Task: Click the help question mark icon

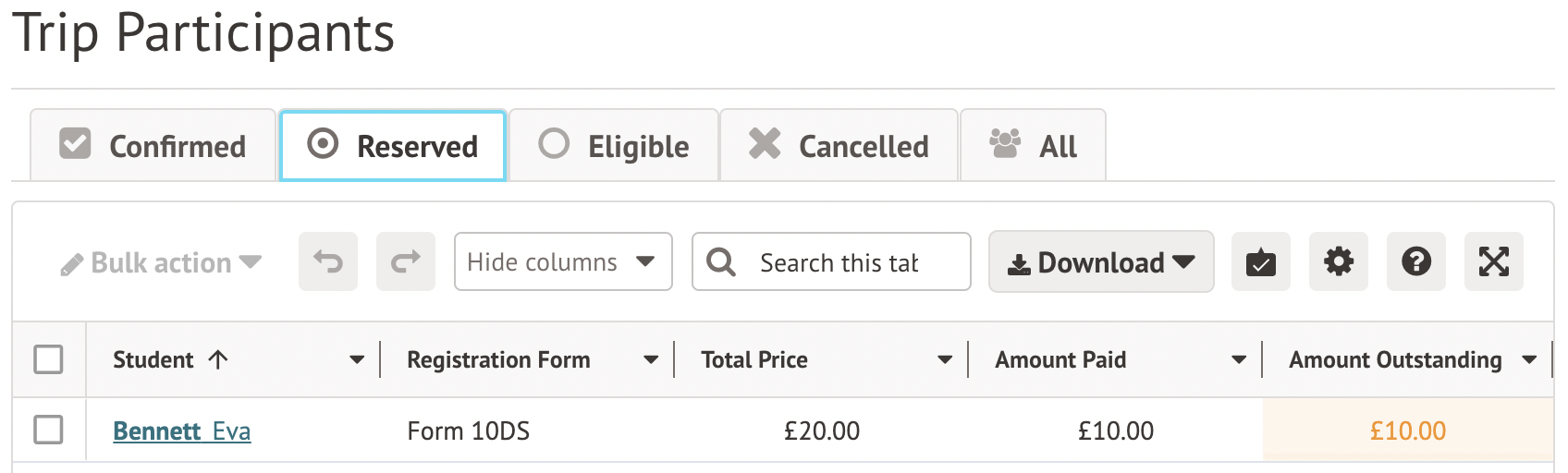Action: [x=1415, y=262]
